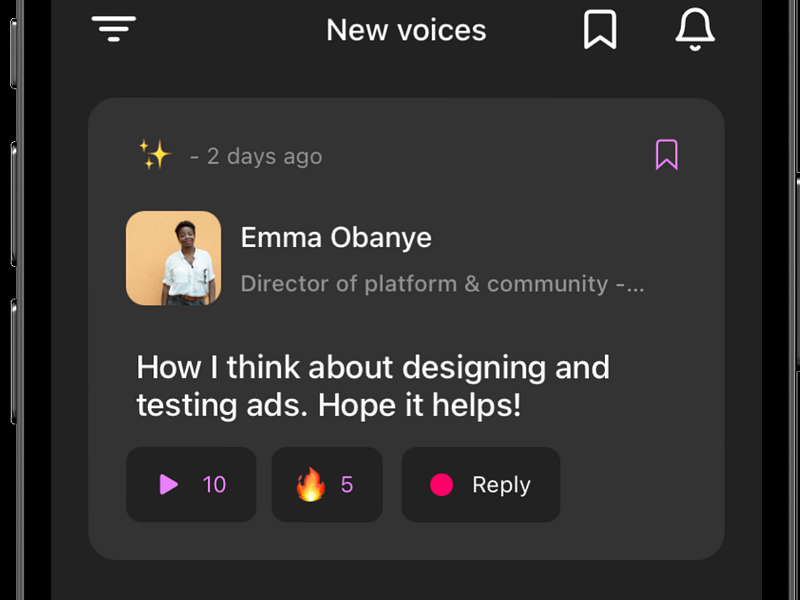Screen dimensions: 800x600
Task: Open saved items from the header bookmark icon
Action: (600, 30)
